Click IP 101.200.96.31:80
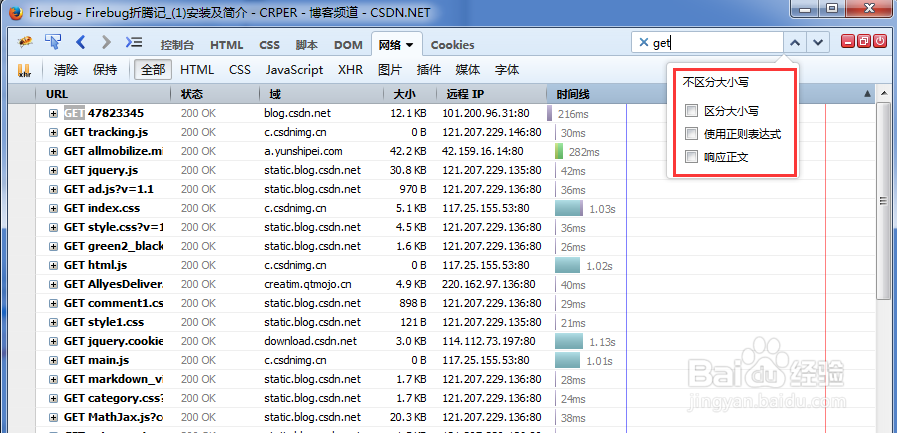 pyautogui.click(x=486, y=113)
